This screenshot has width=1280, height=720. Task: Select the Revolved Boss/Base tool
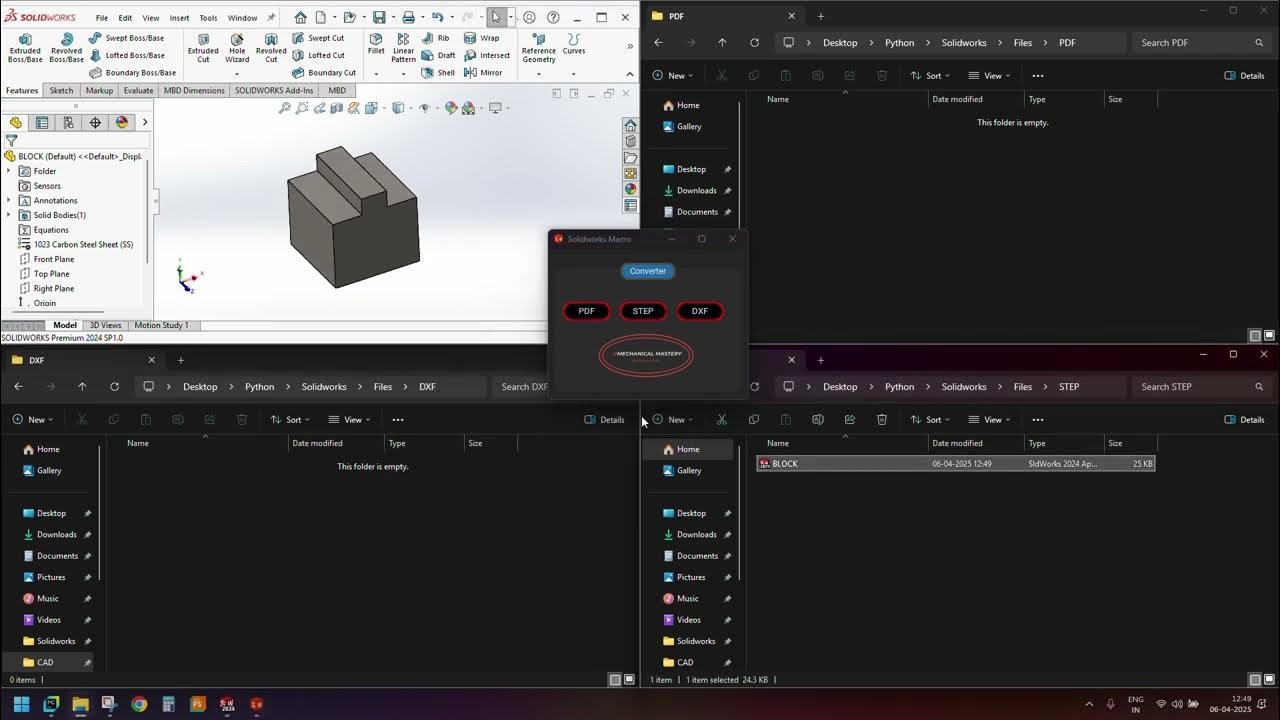(x=66, y=48)
